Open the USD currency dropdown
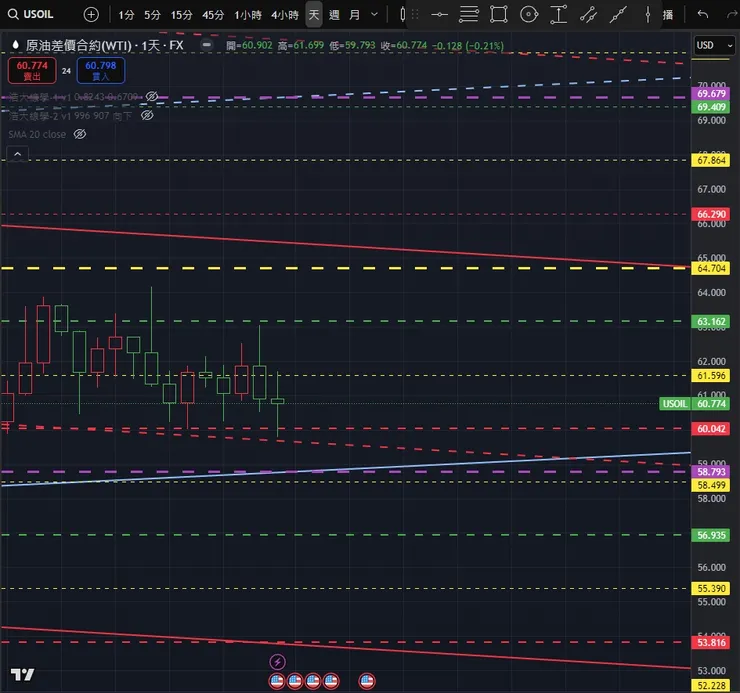Viewport: 740px width, 693px height. tap(715, 45)
